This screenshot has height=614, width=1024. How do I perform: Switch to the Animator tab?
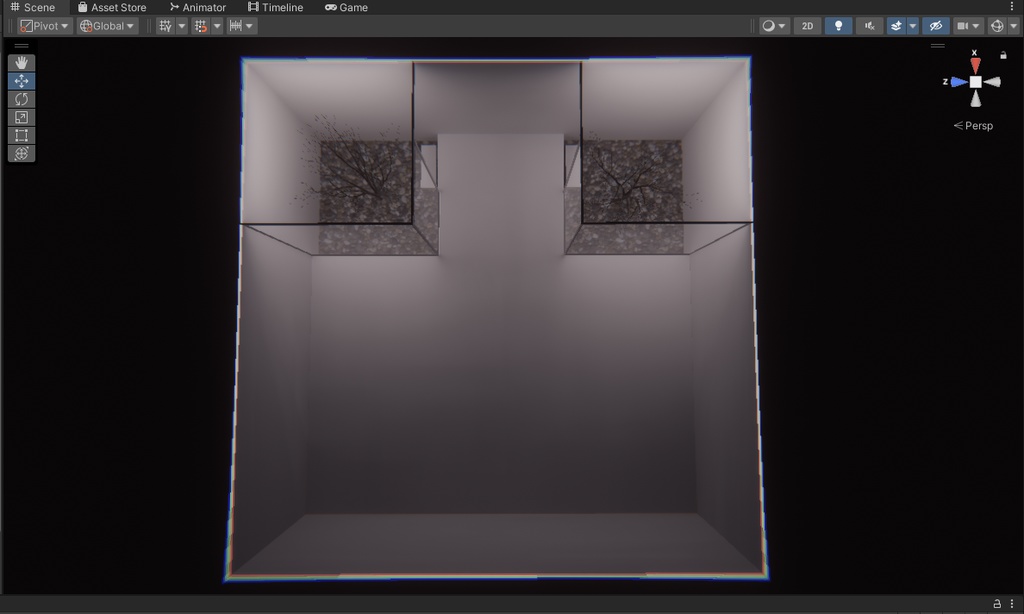pos(197,7)
